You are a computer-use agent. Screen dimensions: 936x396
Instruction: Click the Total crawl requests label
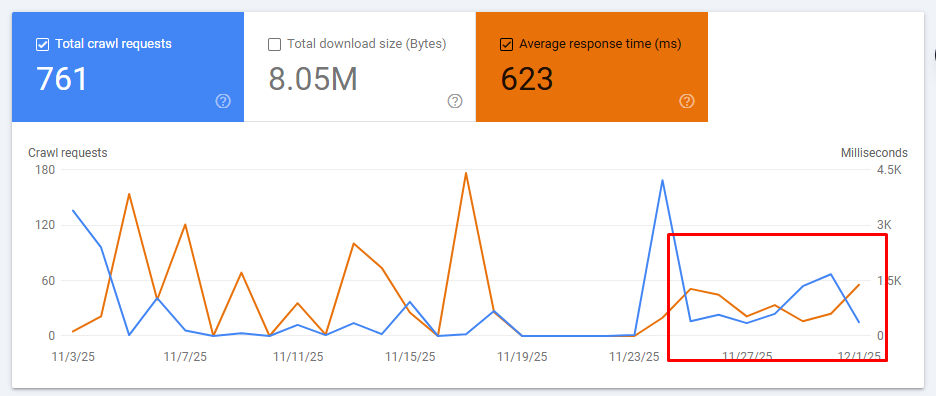(113, 44)
